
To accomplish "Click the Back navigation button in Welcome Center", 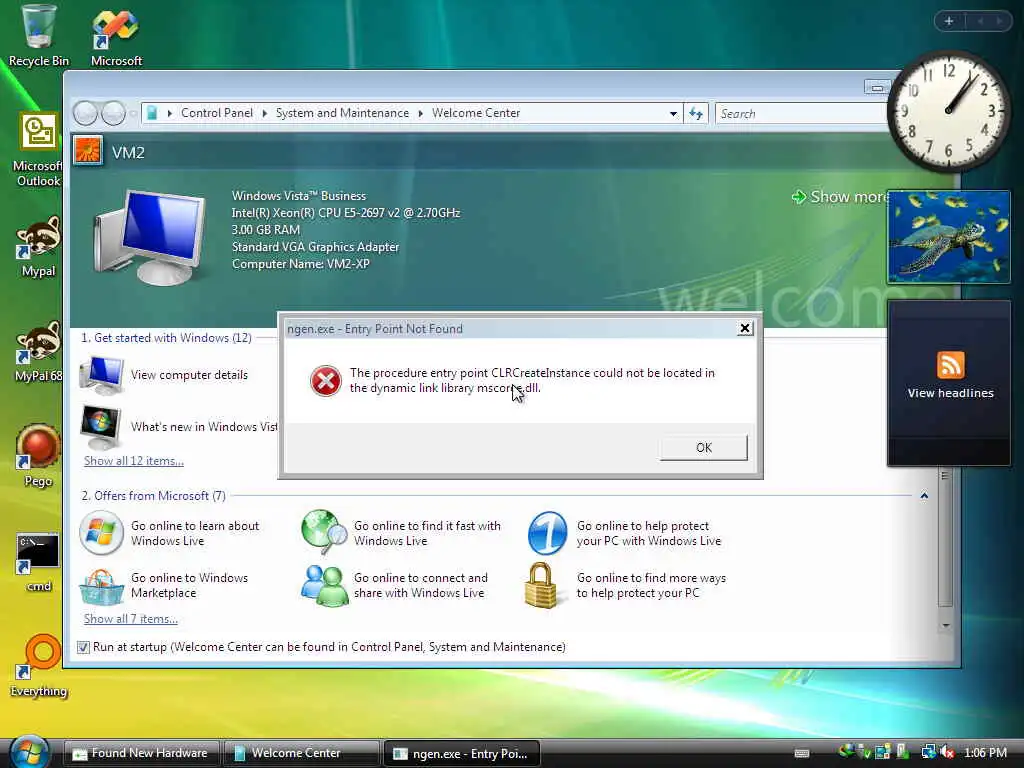I will (86, 113).
